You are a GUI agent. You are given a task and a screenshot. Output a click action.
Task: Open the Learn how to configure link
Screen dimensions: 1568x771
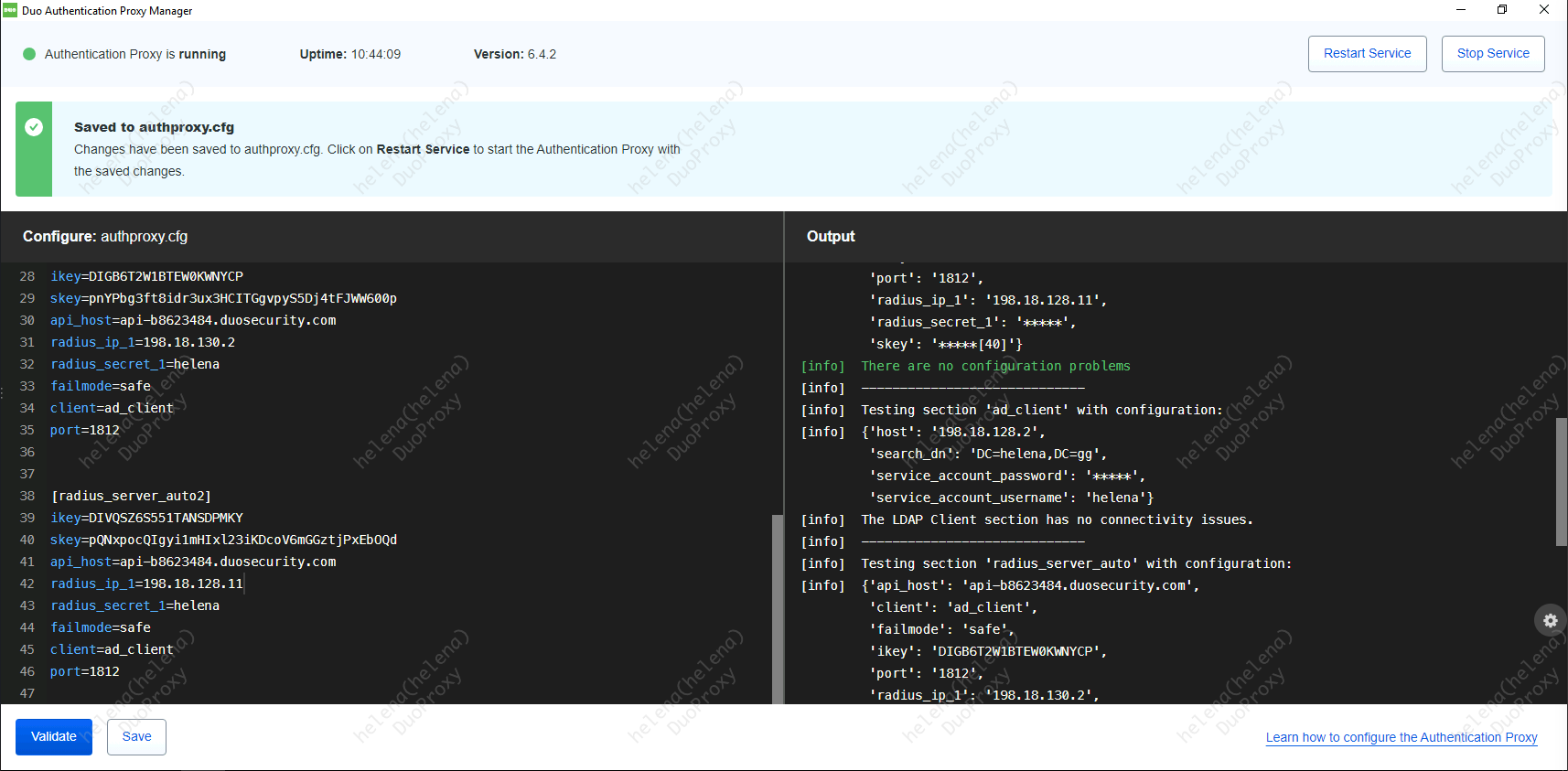pyautogui.click(x=1401, y=738)
